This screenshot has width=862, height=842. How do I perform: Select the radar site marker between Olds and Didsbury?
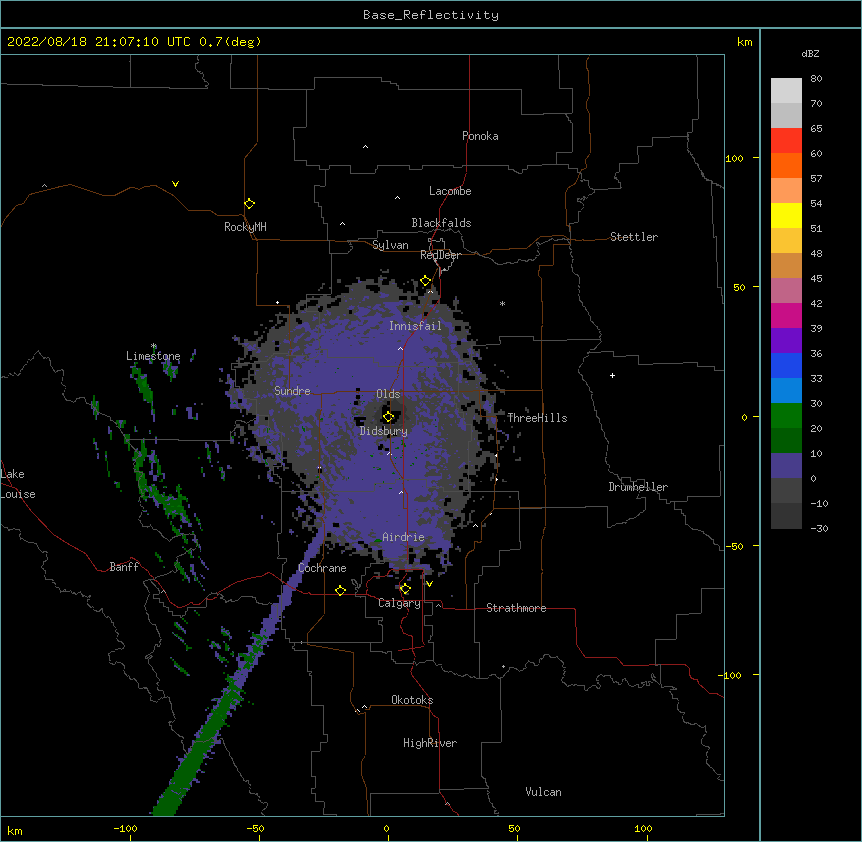(x=388, y=417)
